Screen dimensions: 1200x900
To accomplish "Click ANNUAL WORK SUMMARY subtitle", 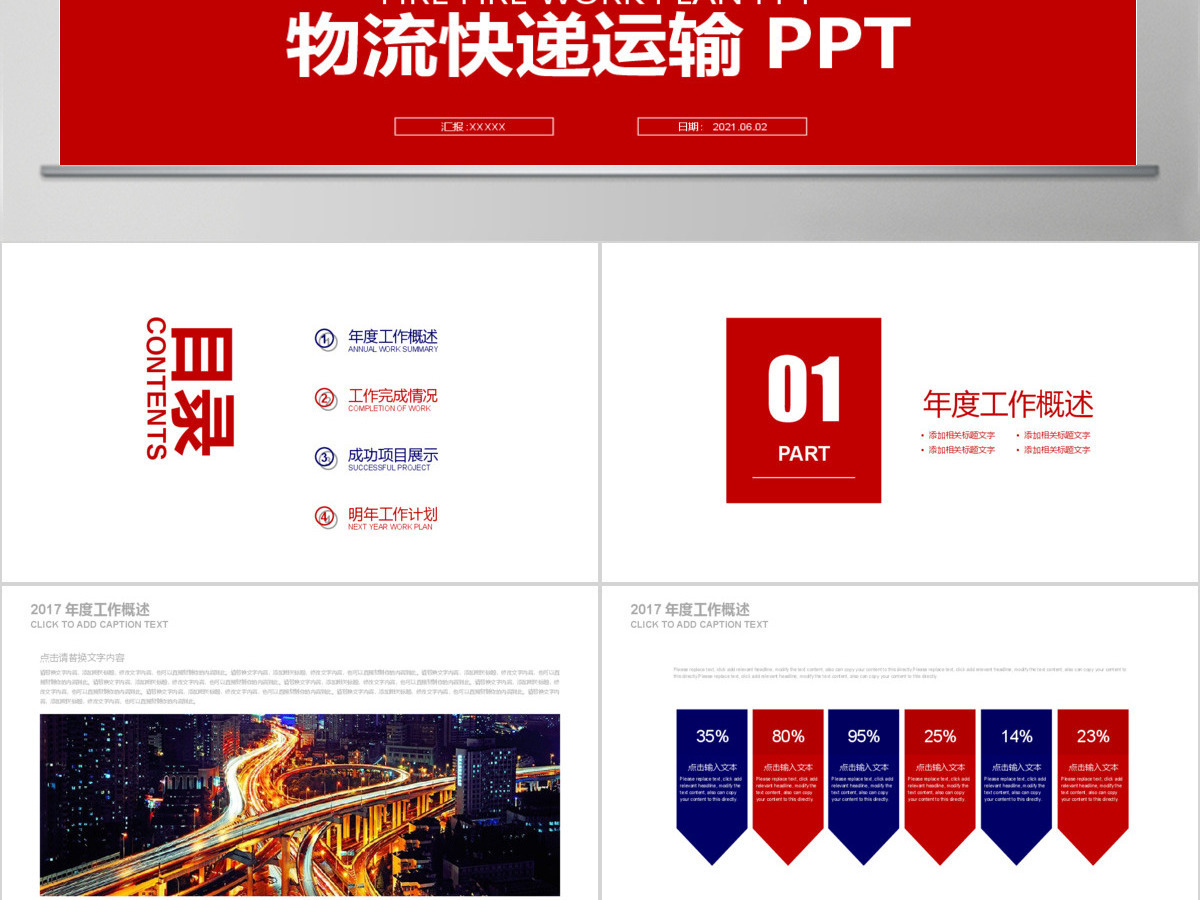I will (x=393, y=349).
